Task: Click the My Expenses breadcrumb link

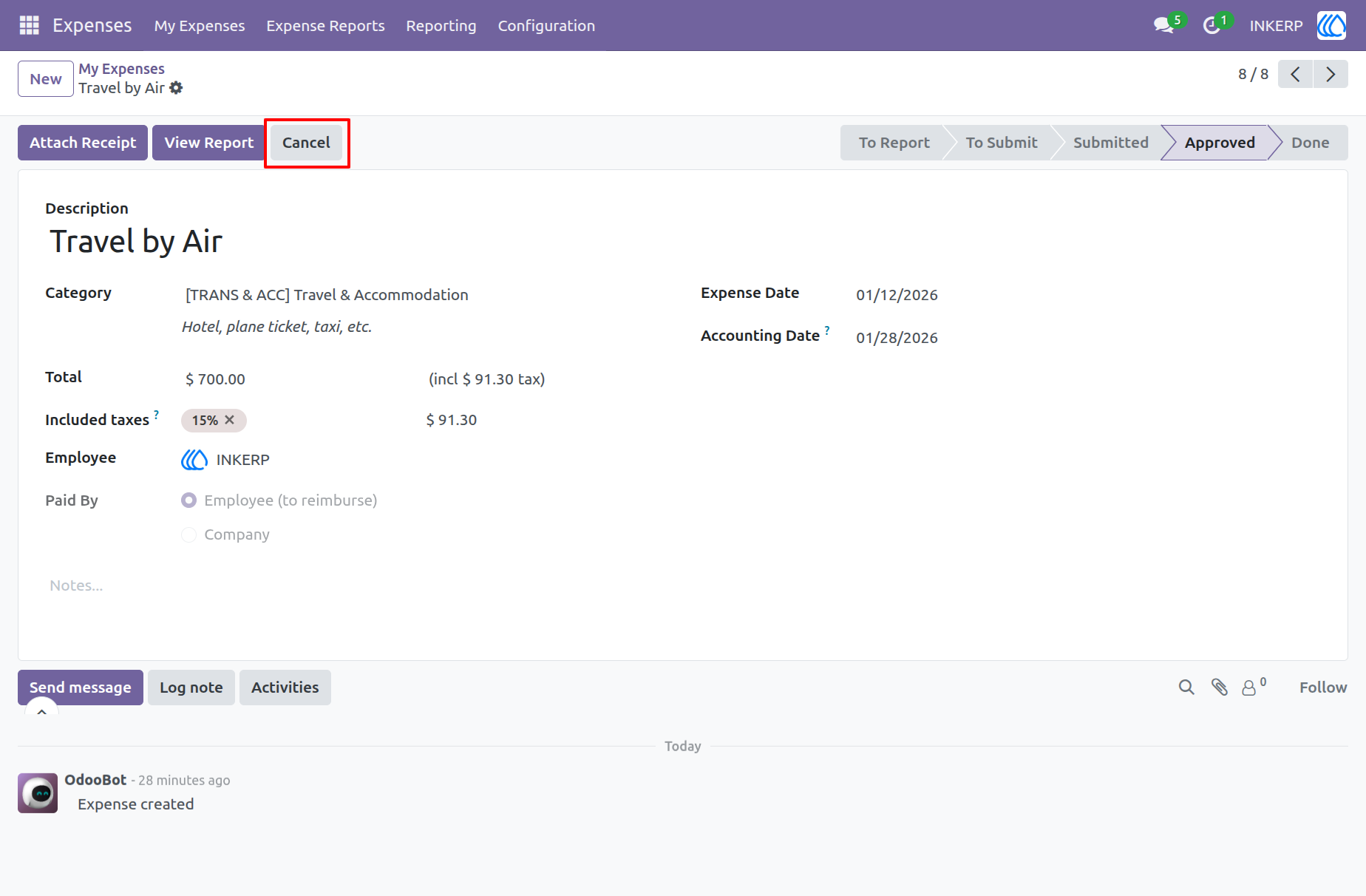Action: [122, 69]
